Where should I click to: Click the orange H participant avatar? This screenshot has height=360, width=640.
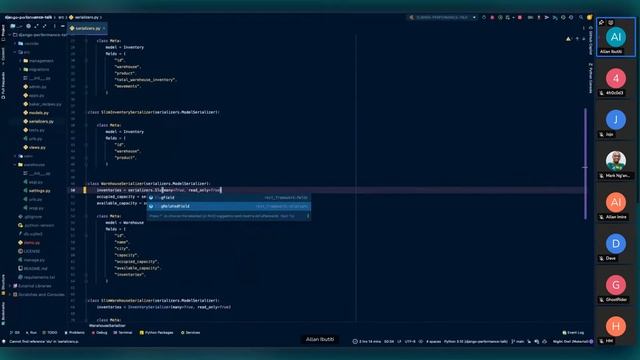click(x=616, y=326)
